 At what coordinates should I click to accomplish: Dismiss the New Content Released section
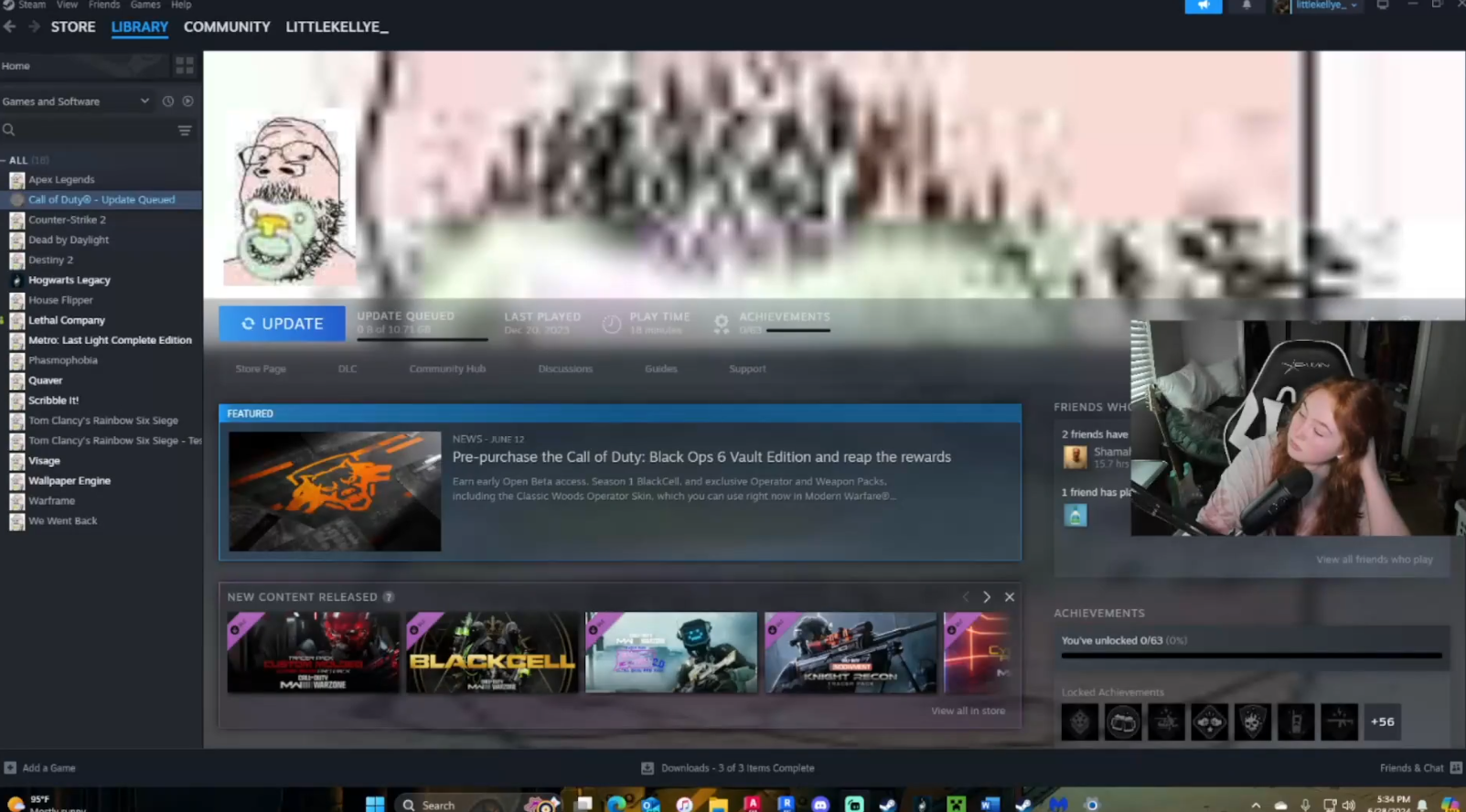click(x=1009, y=597)
